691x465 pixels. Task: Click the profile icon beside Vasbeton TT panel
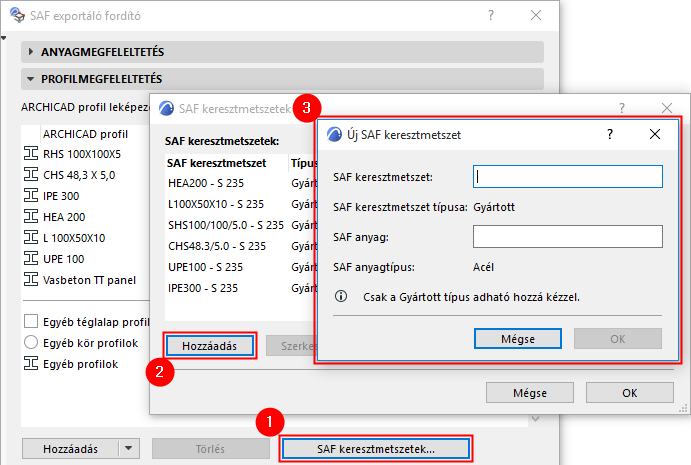(31, 280)
